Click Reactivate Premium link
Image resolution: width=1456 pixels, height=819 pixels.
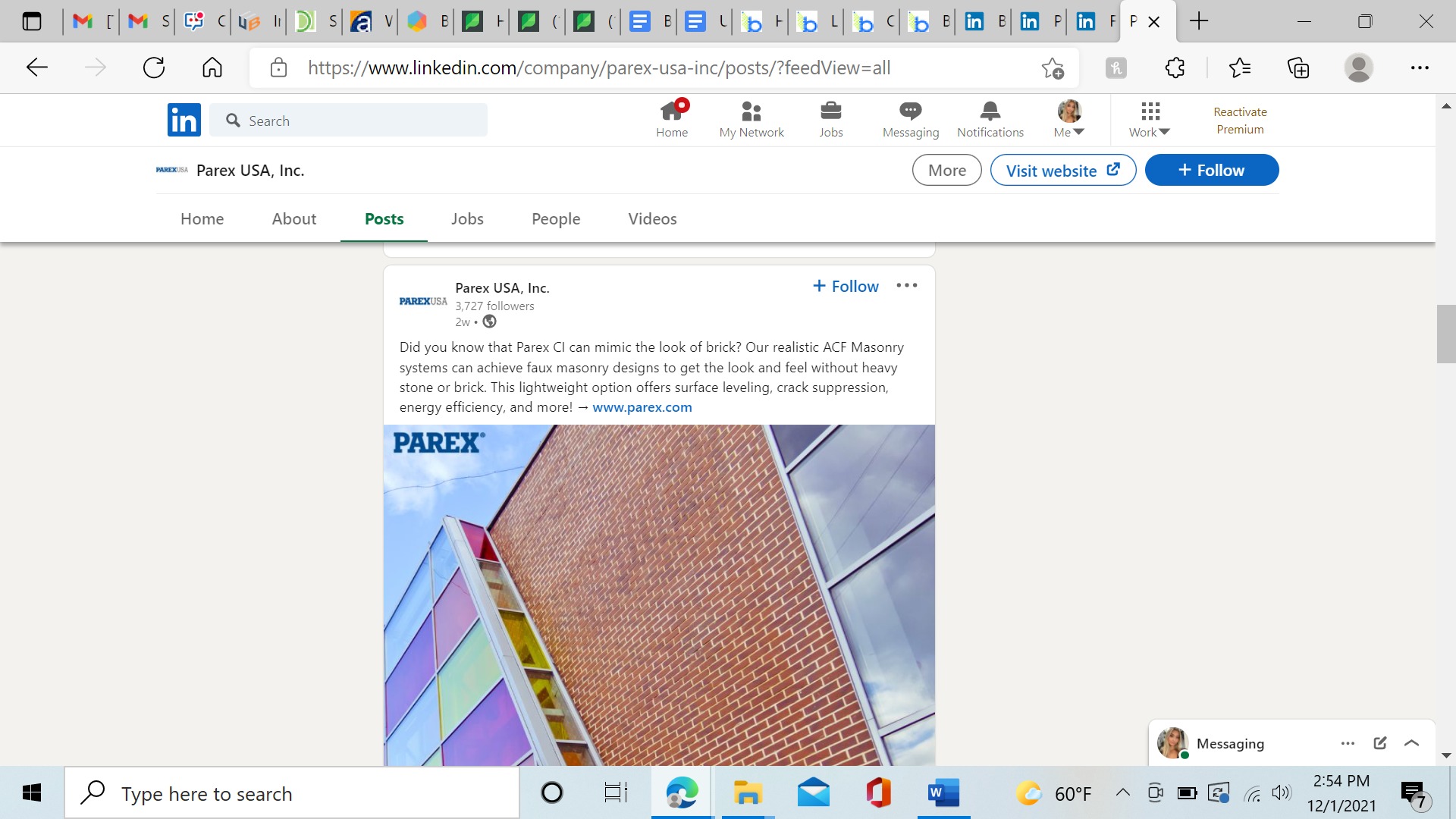point(1240,121)
